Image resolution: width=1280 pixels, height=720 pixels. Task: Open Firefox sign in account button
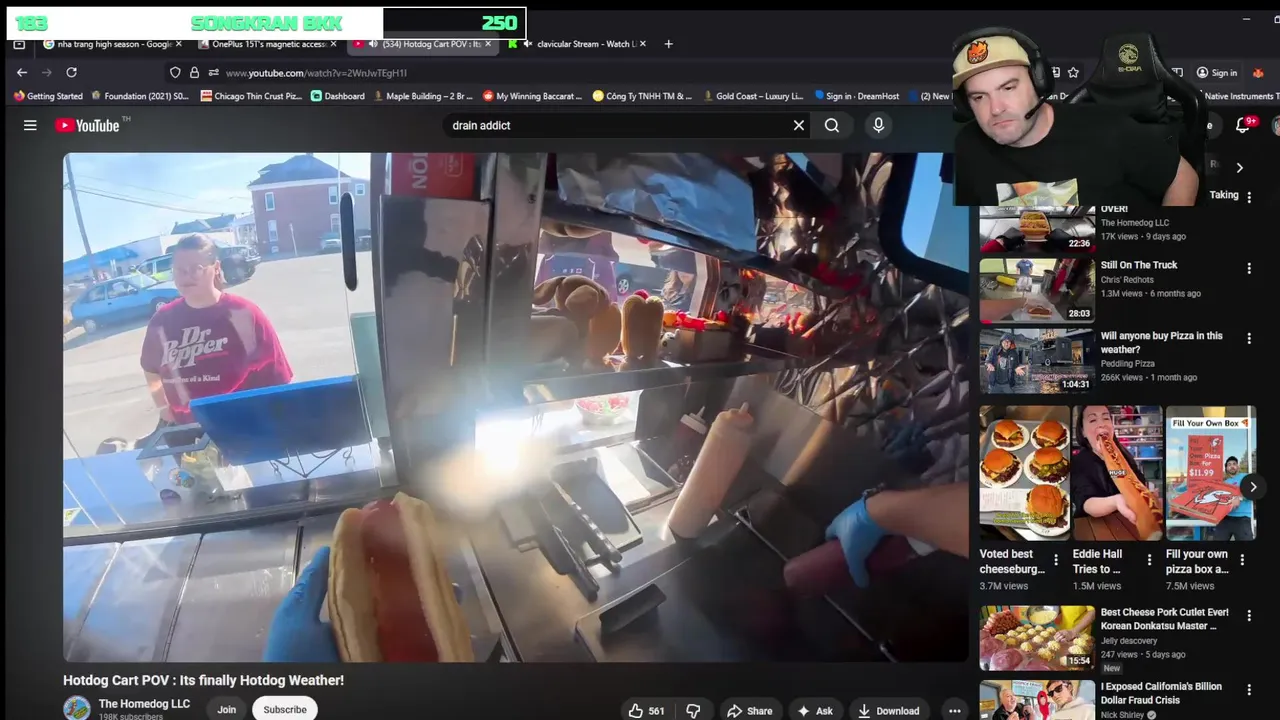click(x=1217, y=72)
